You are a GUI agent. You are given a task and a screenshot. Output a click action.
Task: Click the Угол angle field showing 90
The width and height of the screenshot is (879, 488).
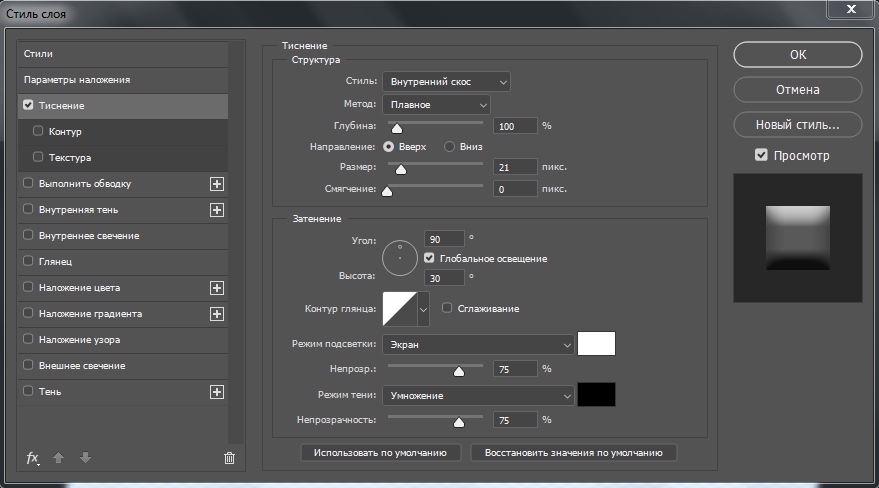[x=445, y=239]
